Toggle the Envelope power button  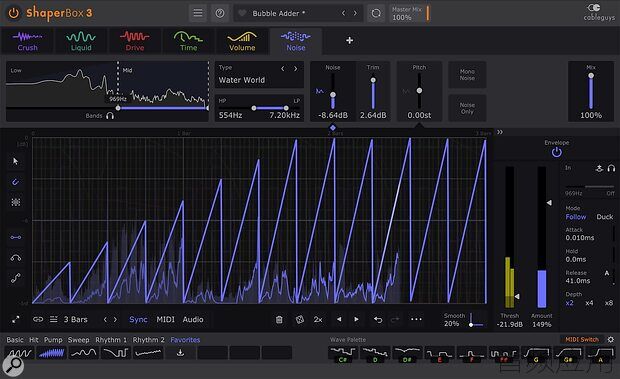[556, 152]
